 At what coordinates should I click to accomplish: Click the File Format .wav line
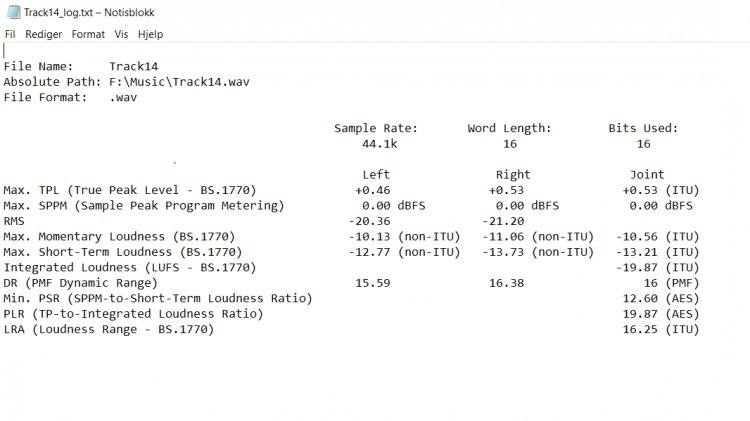click(70, 97)
